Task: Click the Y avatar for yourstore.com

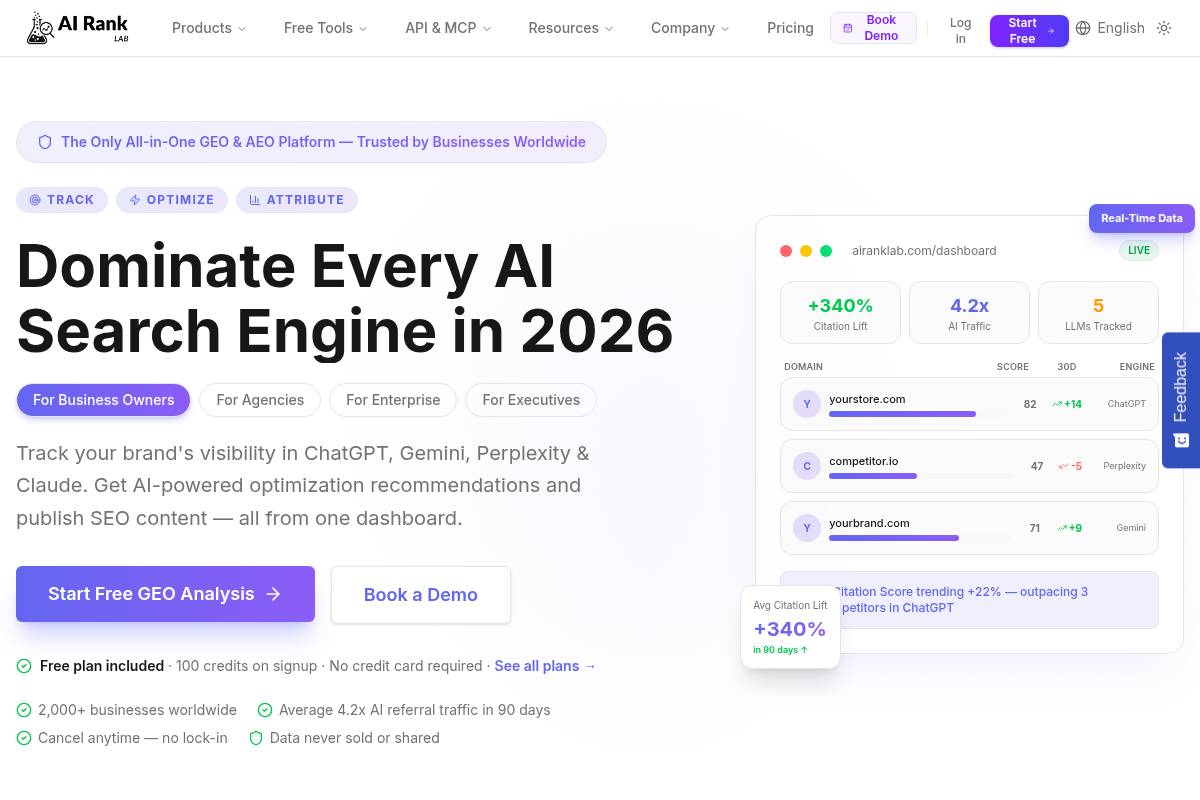Action: click(807, 404)
